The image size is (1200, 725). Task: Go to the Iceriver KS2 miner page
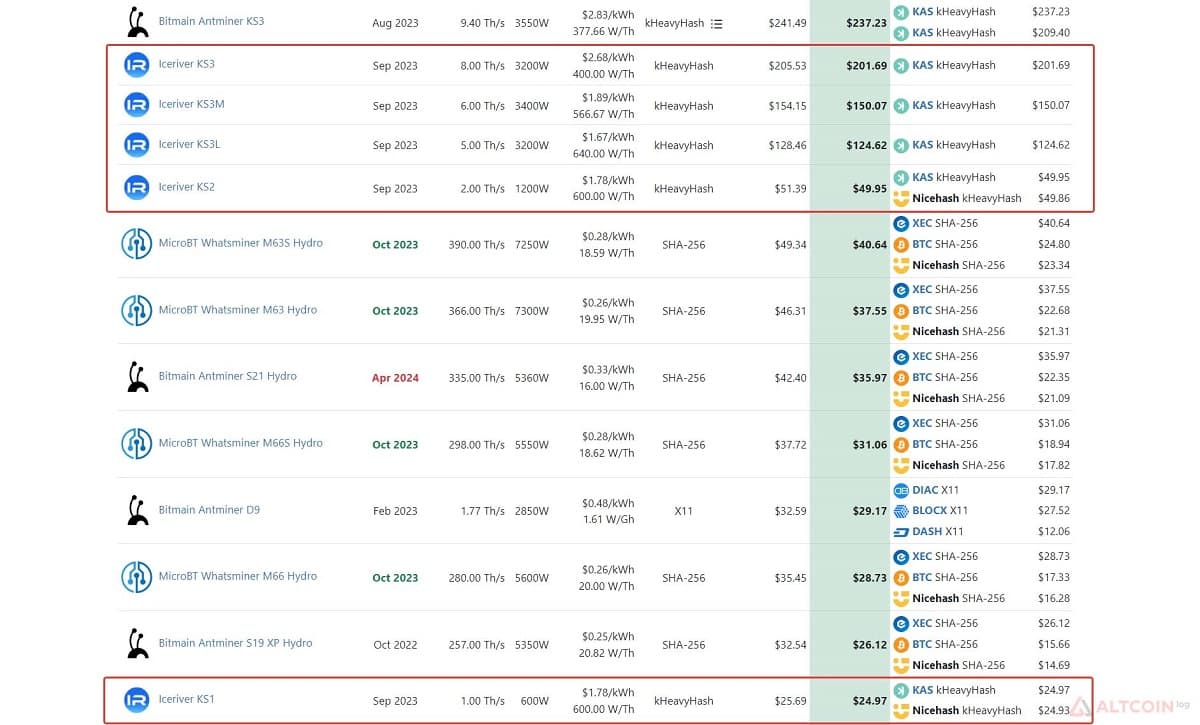pos(186,187)
